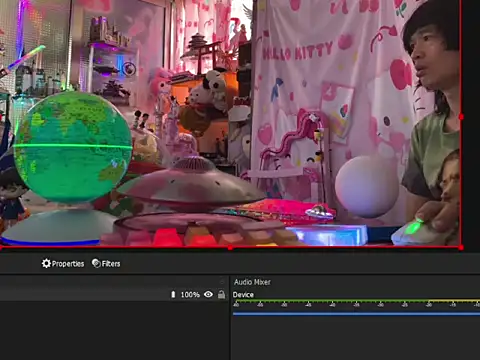Click the Device audio level meter

point(356,301)
